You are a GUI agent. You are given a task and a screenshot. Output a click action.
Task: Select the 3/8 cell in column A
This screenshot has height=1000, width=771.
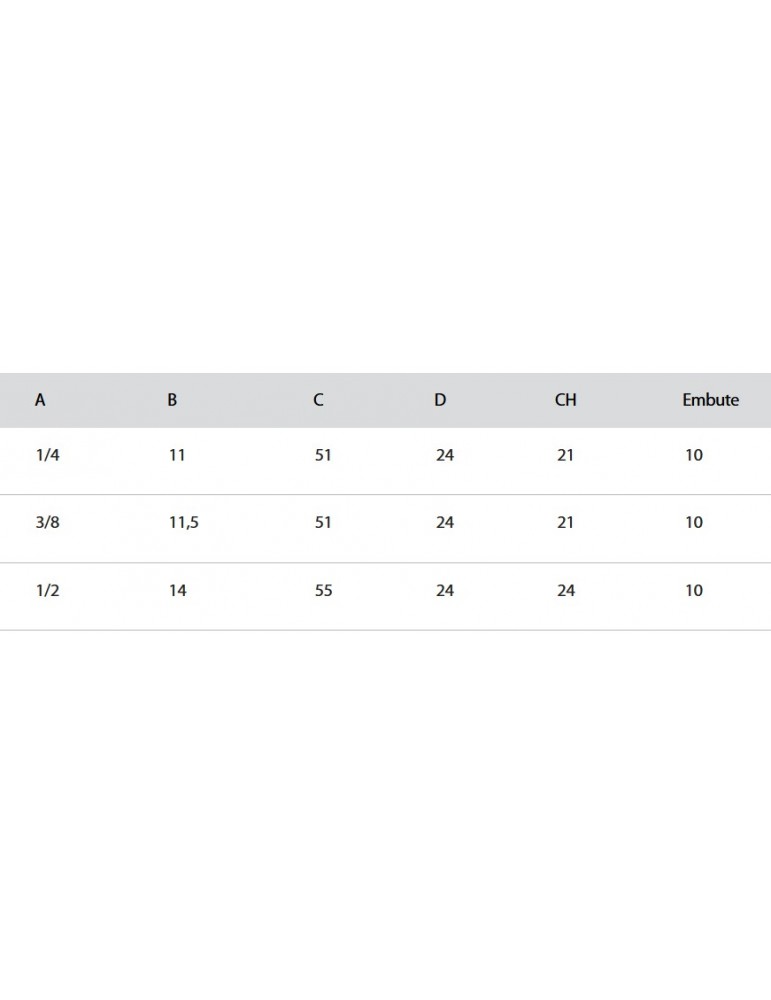tap(47, 522)
